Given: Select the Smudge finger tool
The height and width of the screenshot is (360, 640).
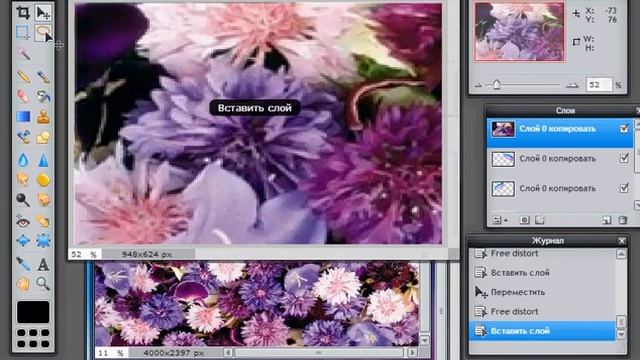Looking at the screenshot, I should (23, 180).
